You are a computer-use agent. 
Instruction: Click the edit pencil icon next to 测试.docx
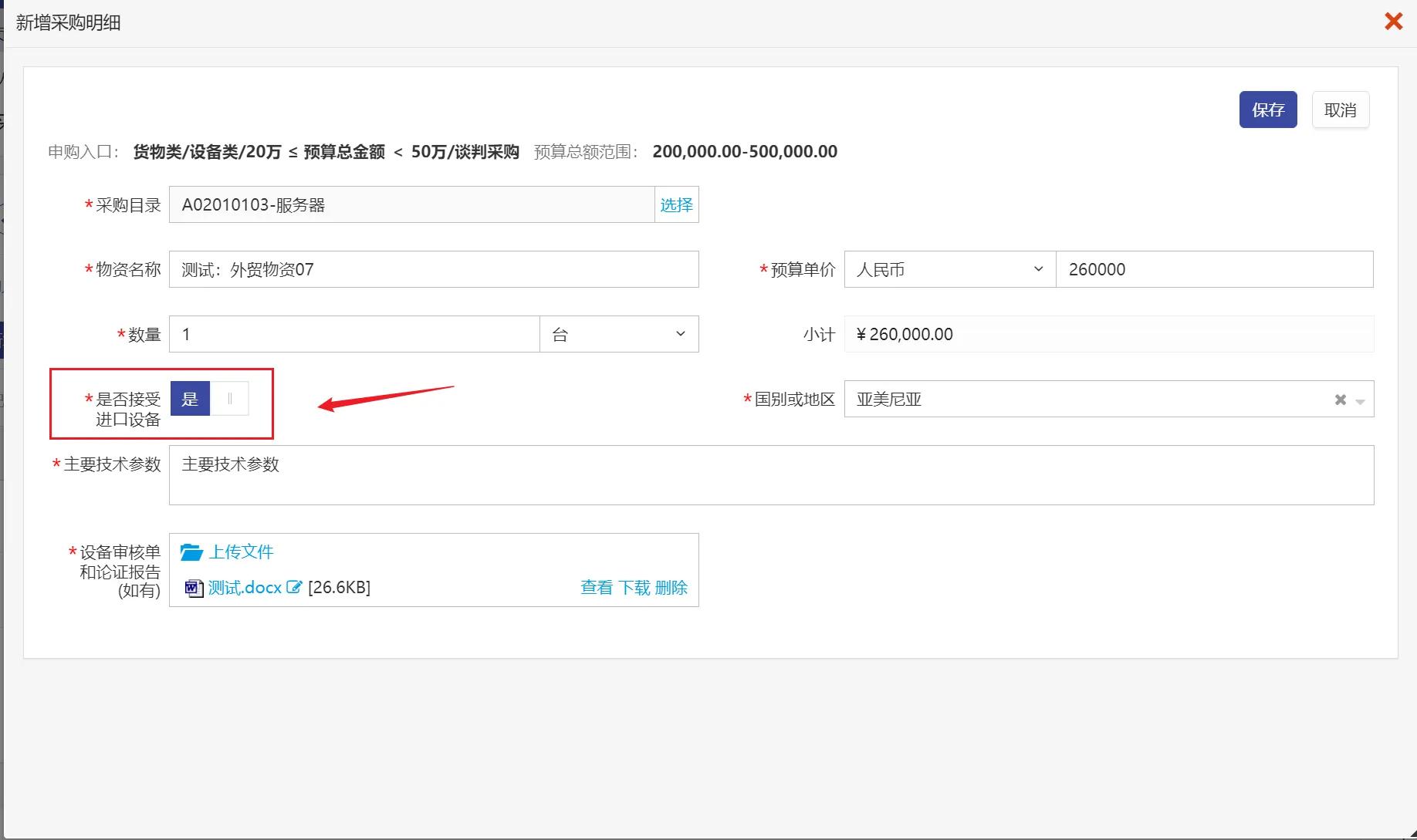pyautogui.click(x=294, y=587)
